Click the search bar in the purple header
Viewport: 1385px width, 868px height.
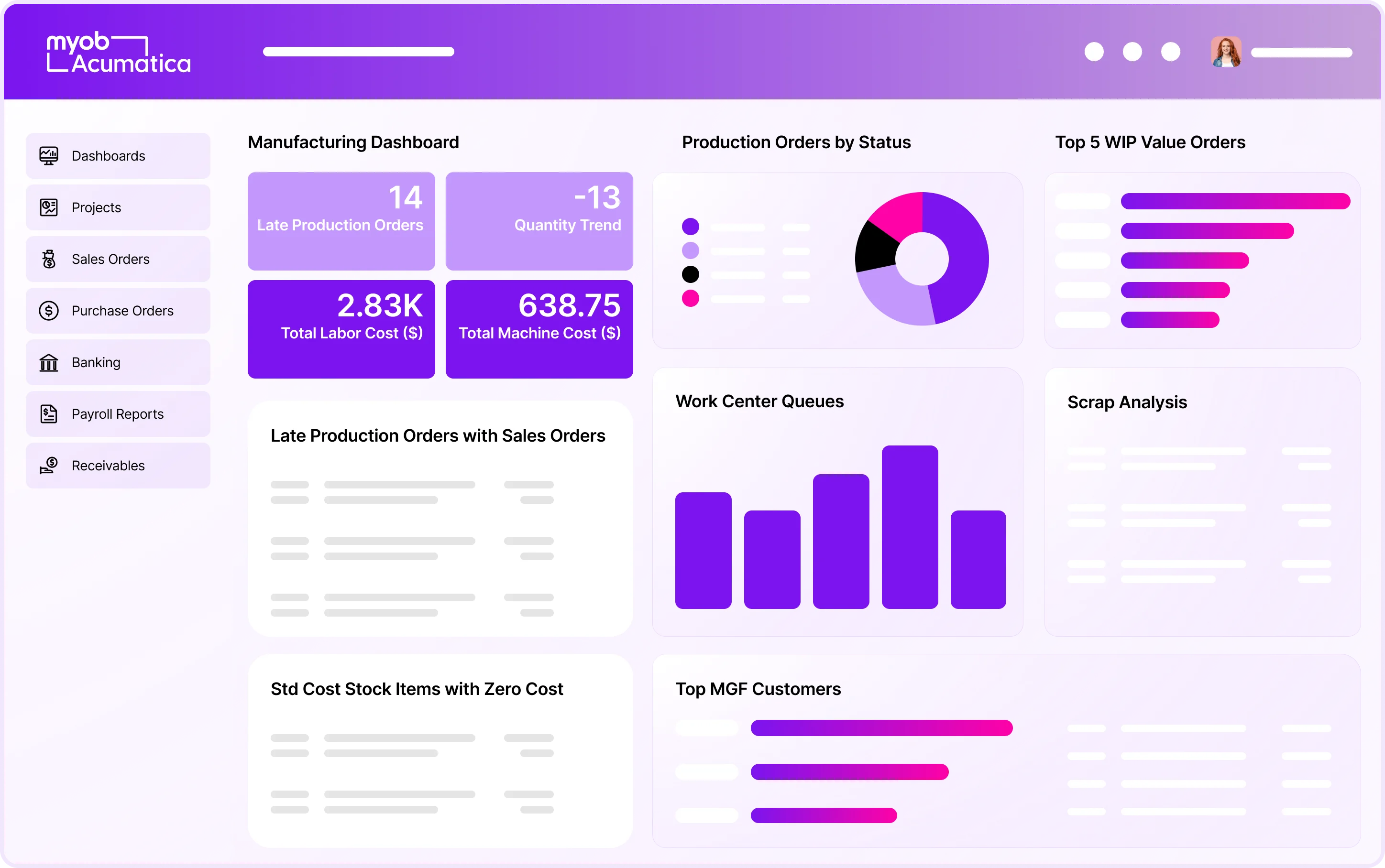358,52
